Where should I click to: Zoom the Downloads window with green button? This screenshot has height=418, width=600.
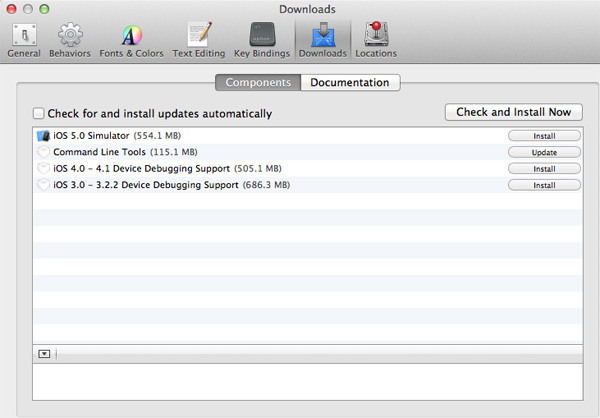pos(44,9)
